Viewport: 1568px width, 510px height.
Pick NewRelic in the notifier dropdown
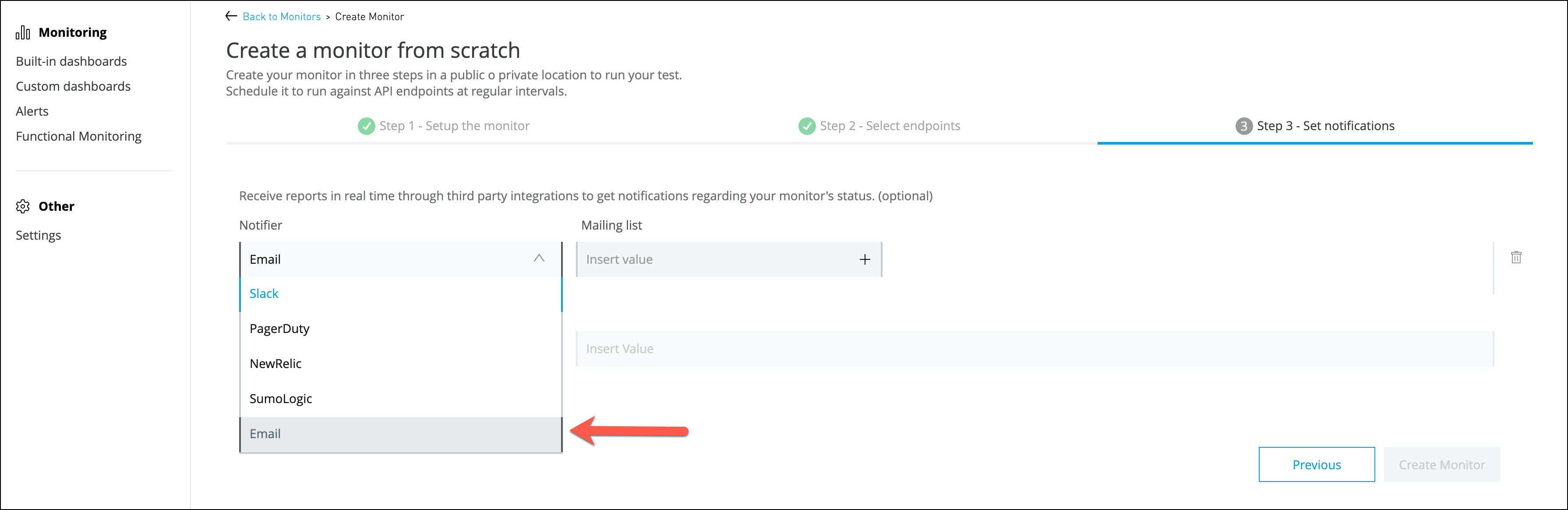[x=275, y=364]
